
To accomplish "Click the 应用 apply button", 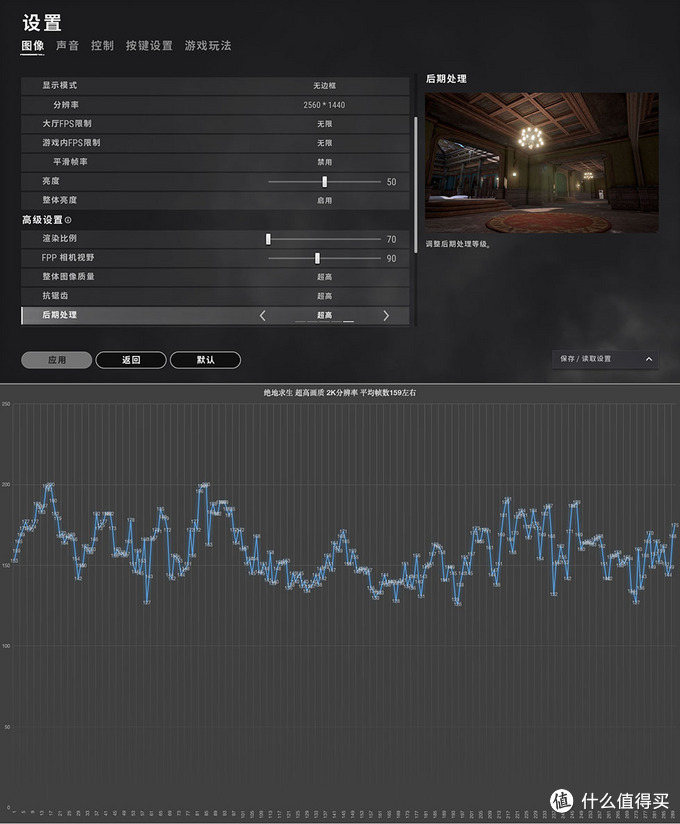I will coord(57,360).
